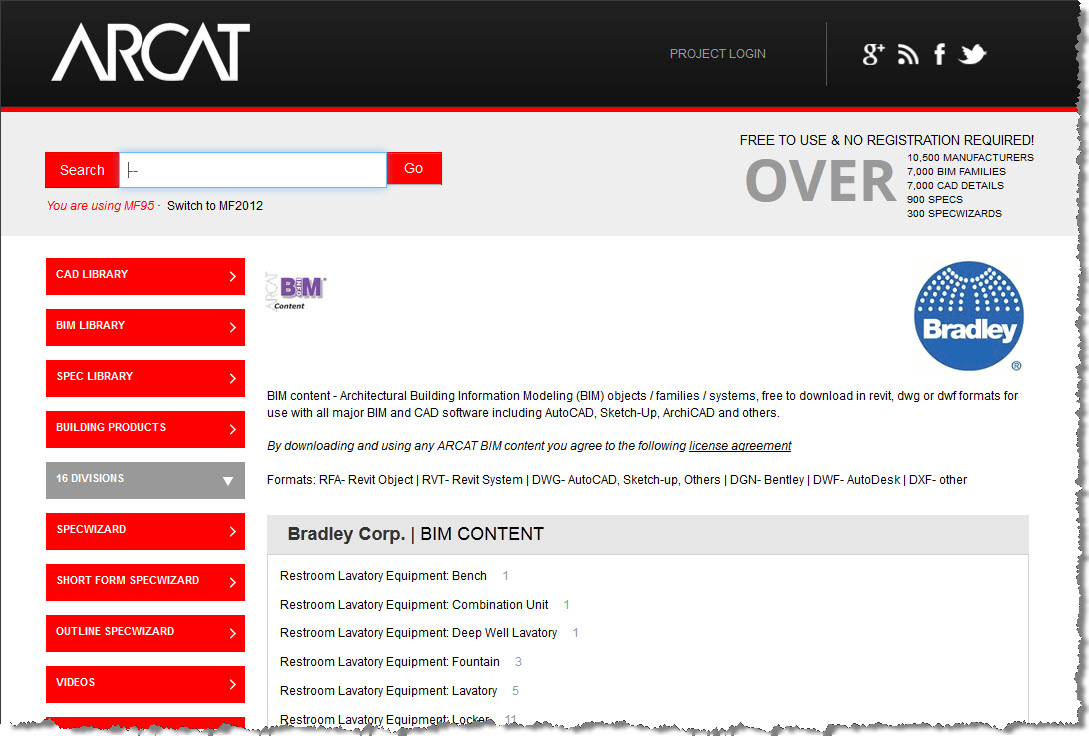Click '300 SPECWIZARDS' text
1089x736 pixels.
(954, 213)
